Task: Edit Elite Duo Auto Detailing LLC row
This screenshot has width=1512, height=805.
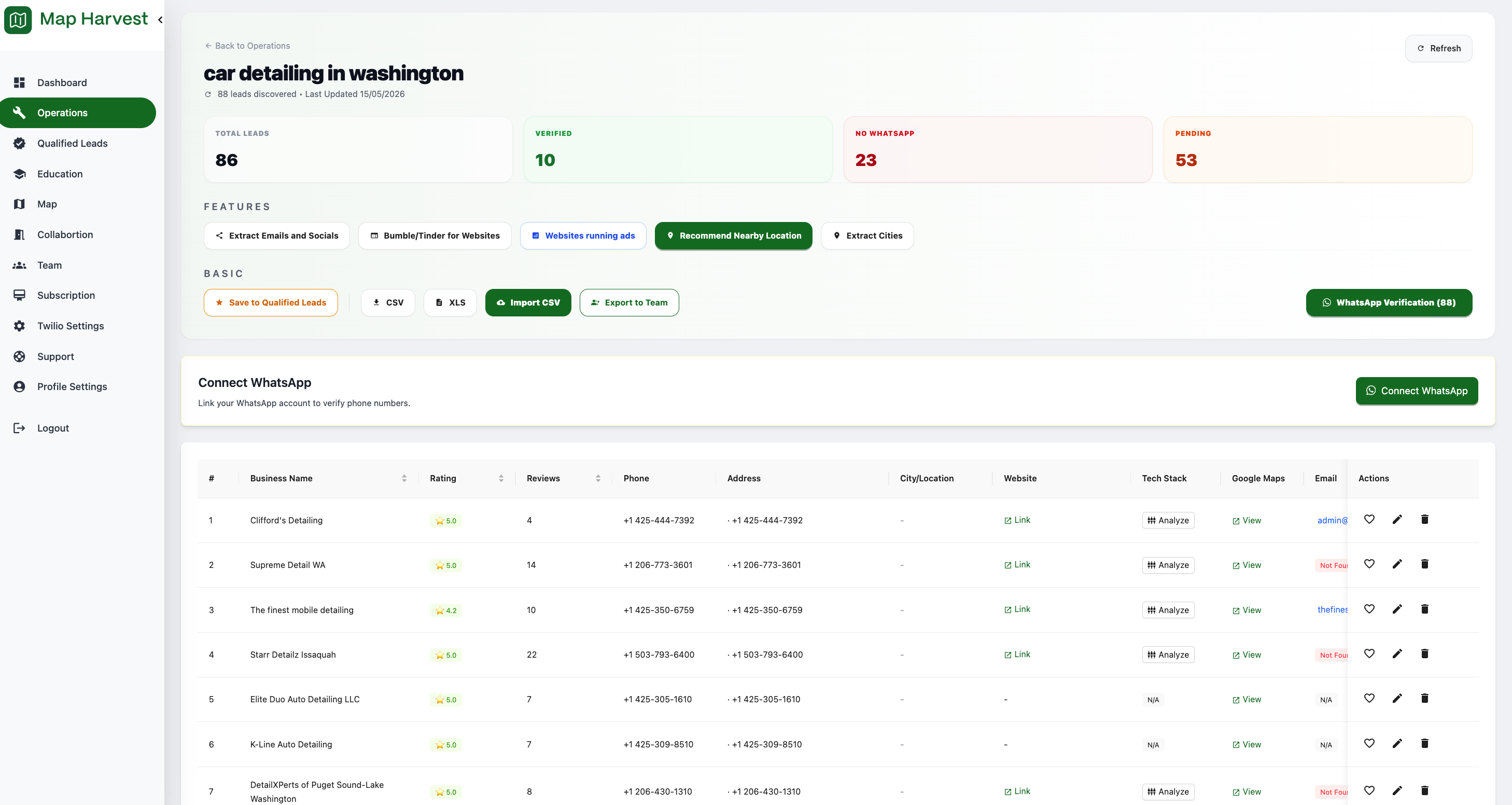Action: pyautogui.click(x=1397, y=698)
